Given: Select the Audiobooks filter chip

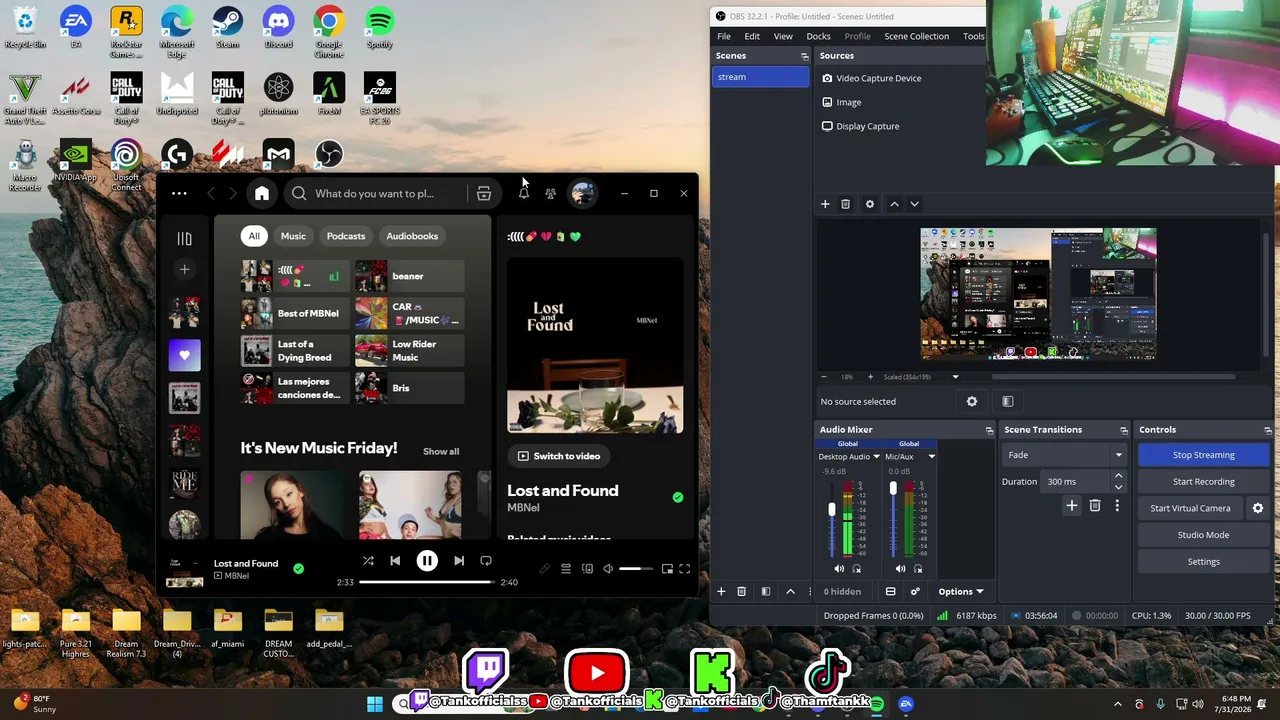Looking at the screenshot, I should point(412,236).
